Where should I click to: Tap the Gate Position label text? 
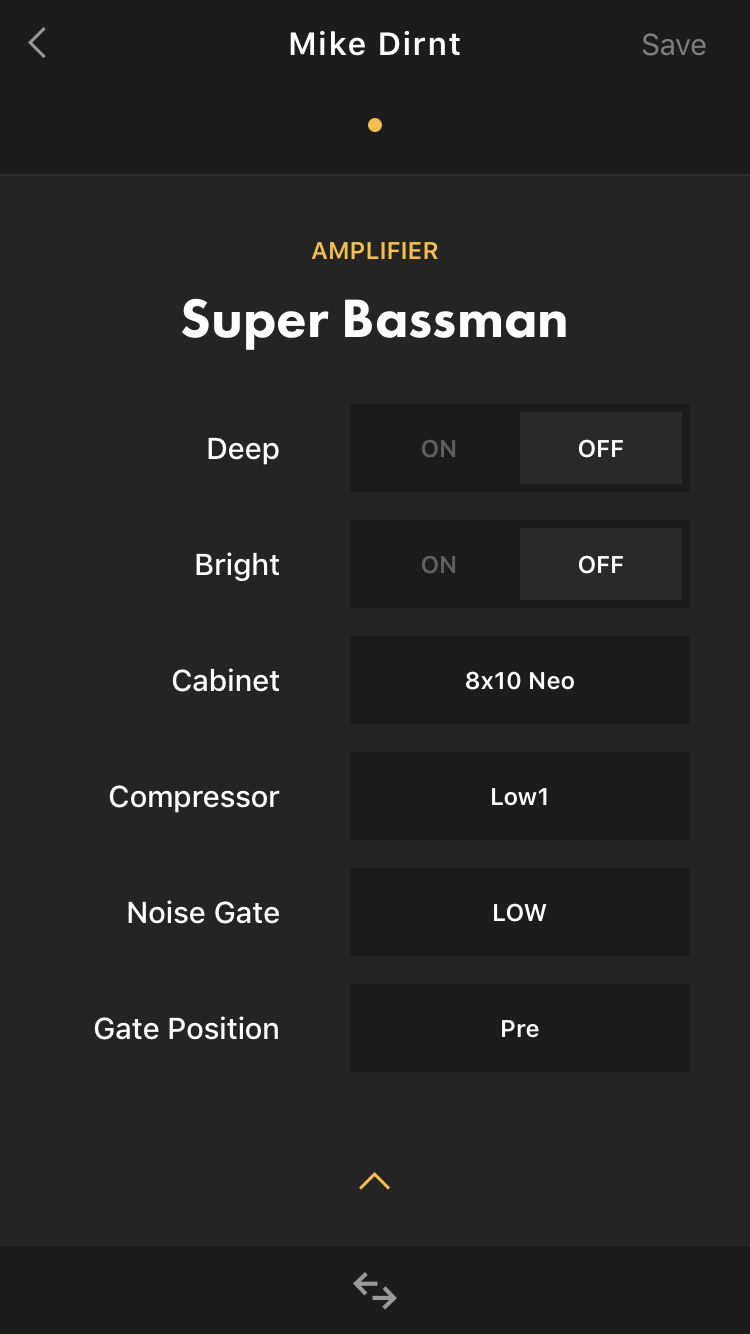tap(187, 1028)
